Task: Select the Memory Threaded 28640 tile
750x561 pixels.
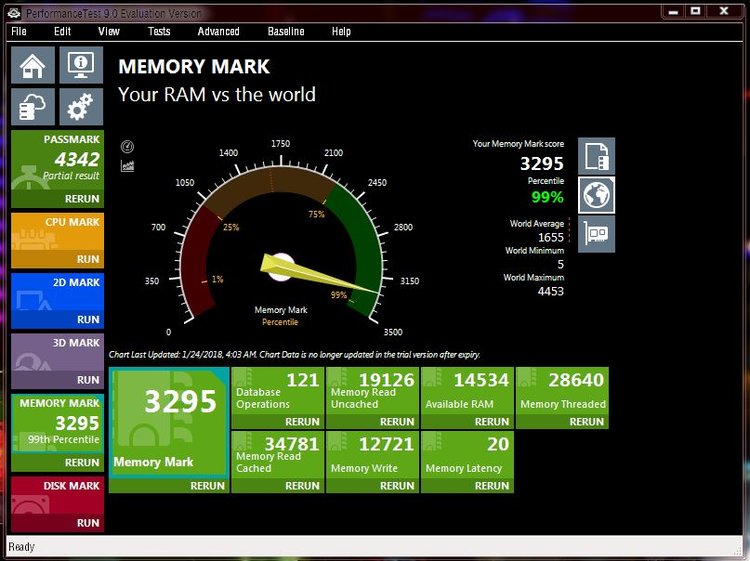Action: click(x=562, y=391)
